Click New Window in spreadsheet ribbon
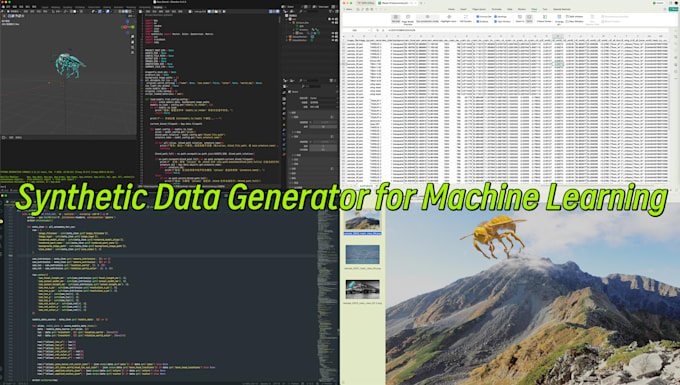The height and width of the screenshot is (385, 680). (x=575, y=21)
